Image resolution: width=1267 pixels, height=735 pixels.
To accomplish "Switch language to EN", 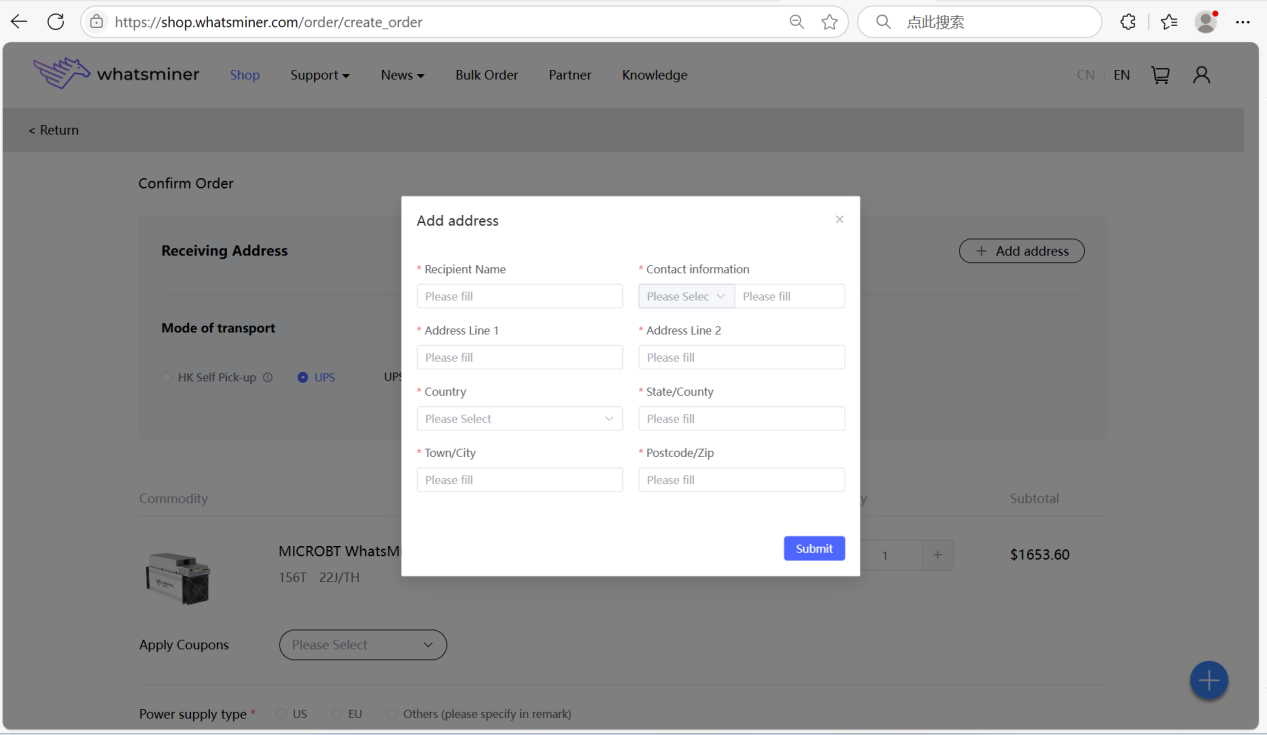I will (x=1122, y=75).
